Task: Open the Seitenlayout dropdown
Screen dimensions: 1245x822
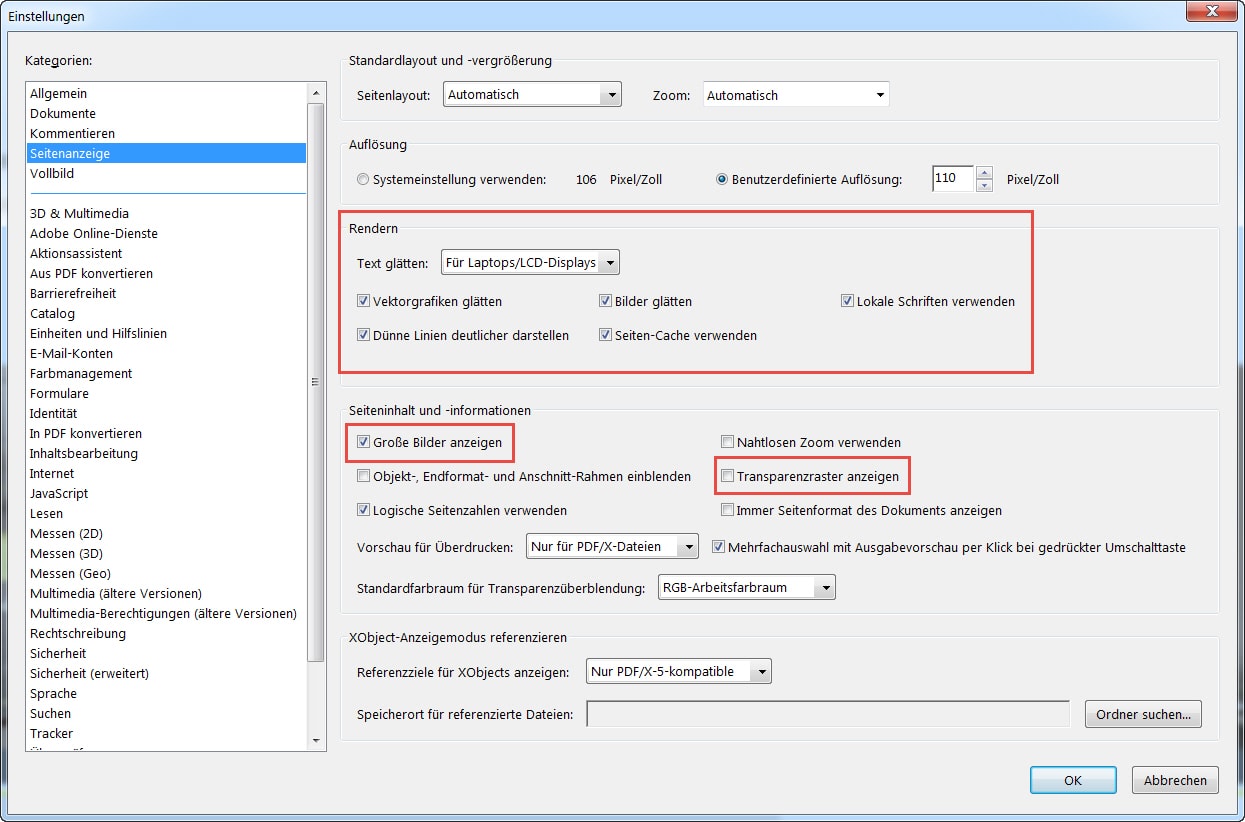Action: (x=532, y=95)
